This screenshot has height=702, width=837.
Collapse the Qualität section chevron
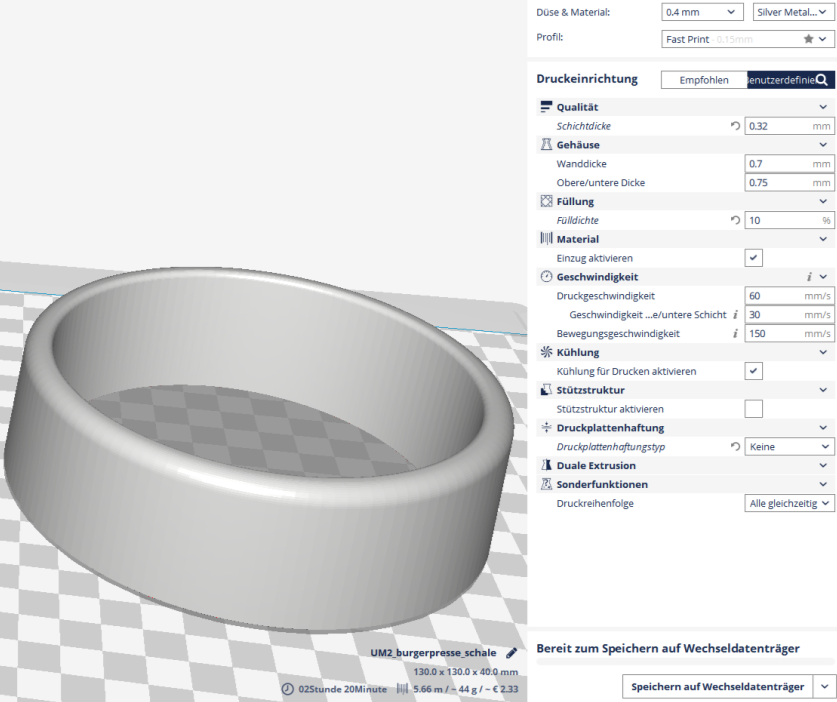[x=823, y=107]
